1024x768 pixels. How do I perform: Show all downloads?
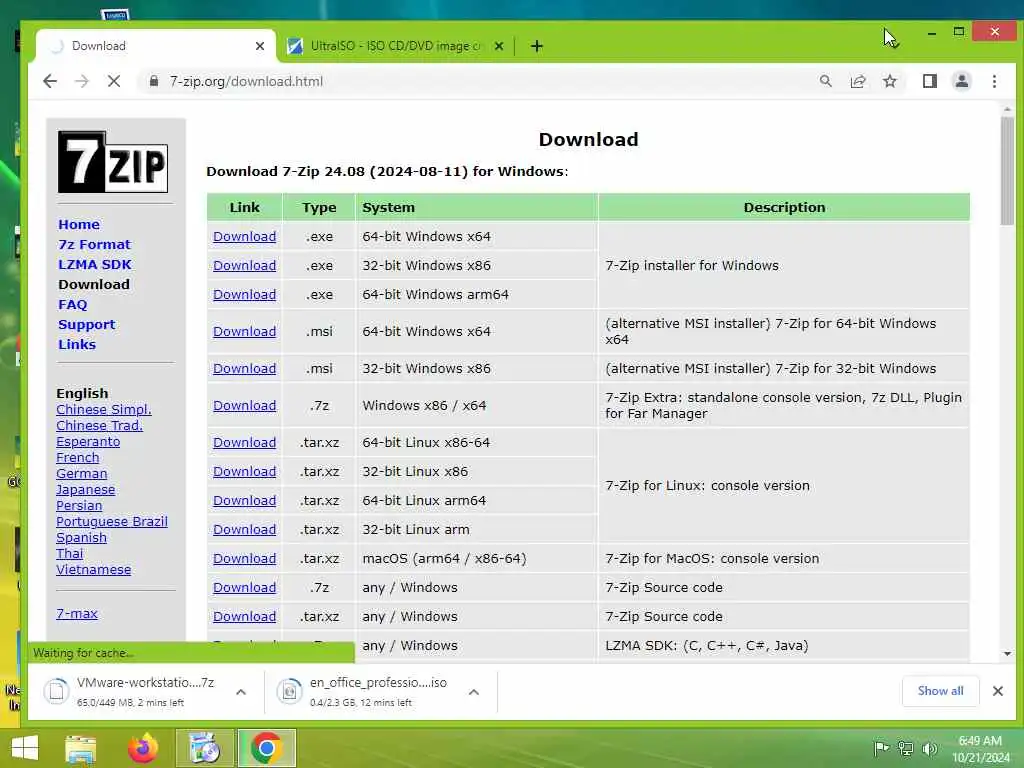tap(940, 691)
